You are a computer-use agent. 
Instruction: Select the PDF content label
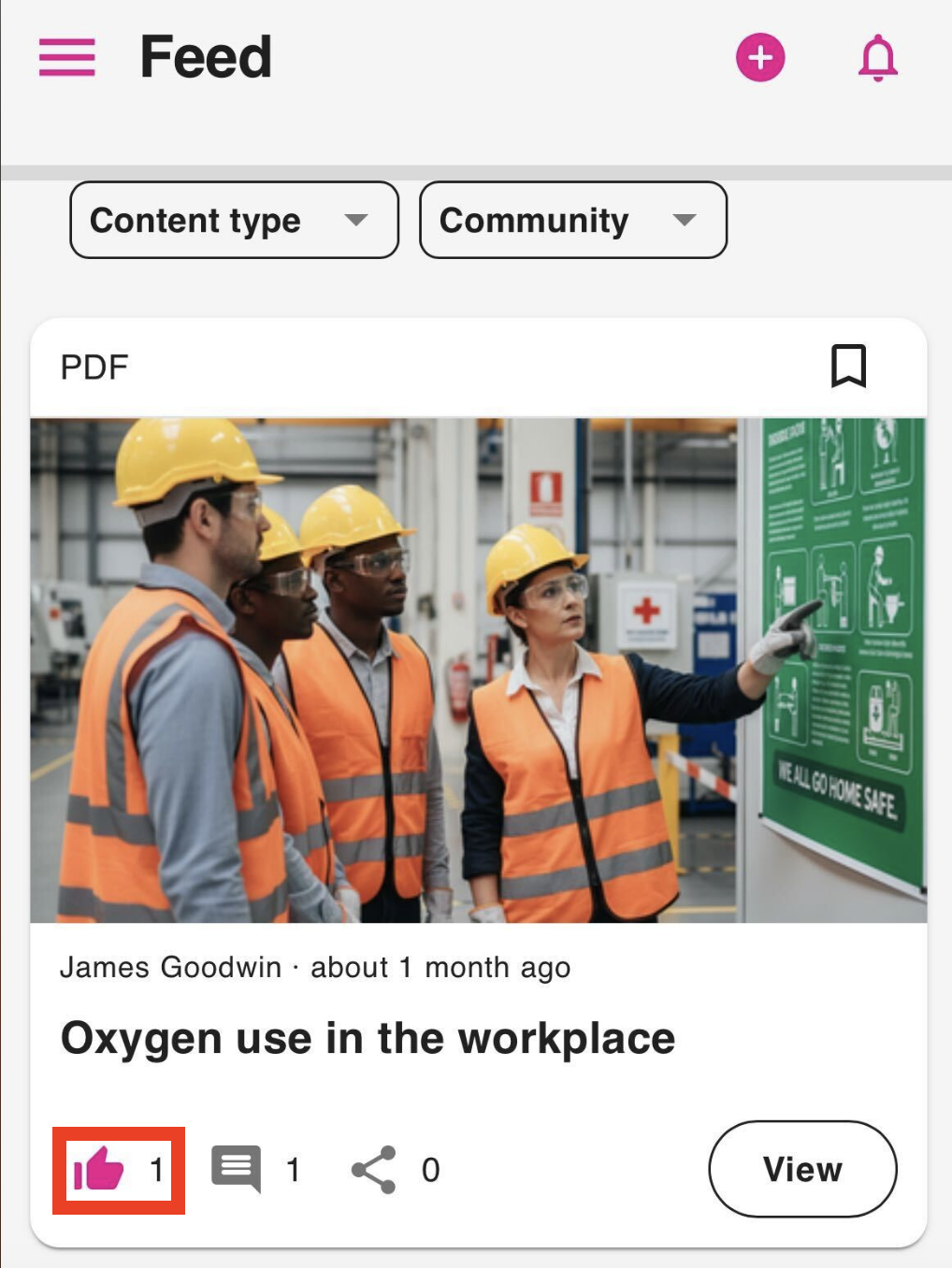(94, 366)
